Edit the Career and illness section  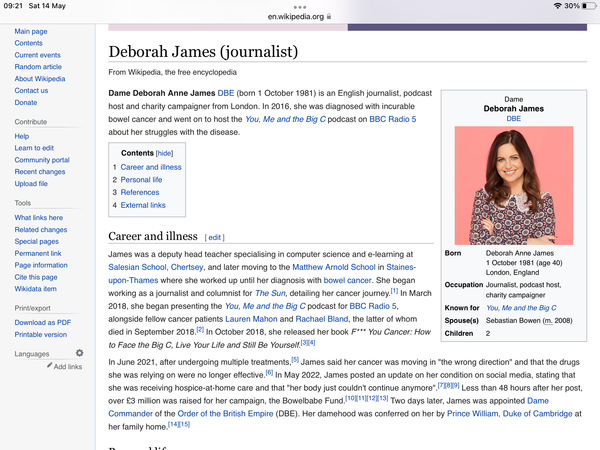(214, 238)
